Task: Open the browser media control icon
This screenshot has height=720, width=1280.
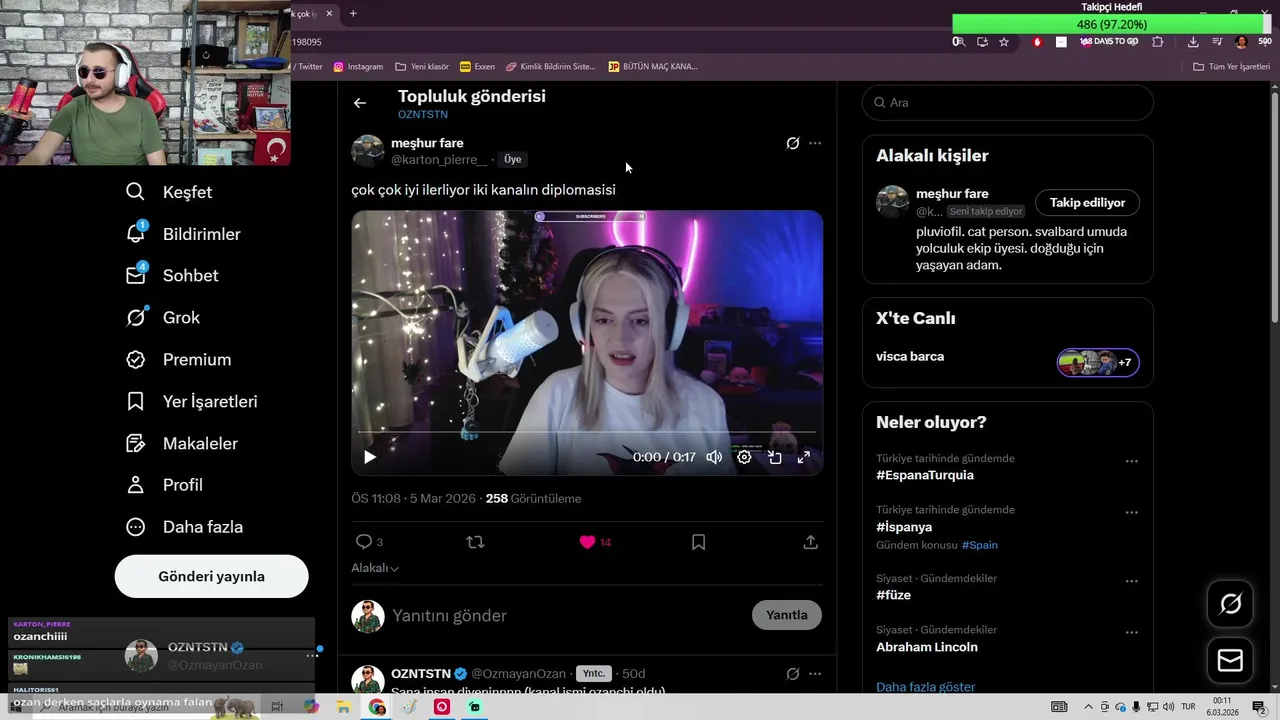Action: (1217, 42)
